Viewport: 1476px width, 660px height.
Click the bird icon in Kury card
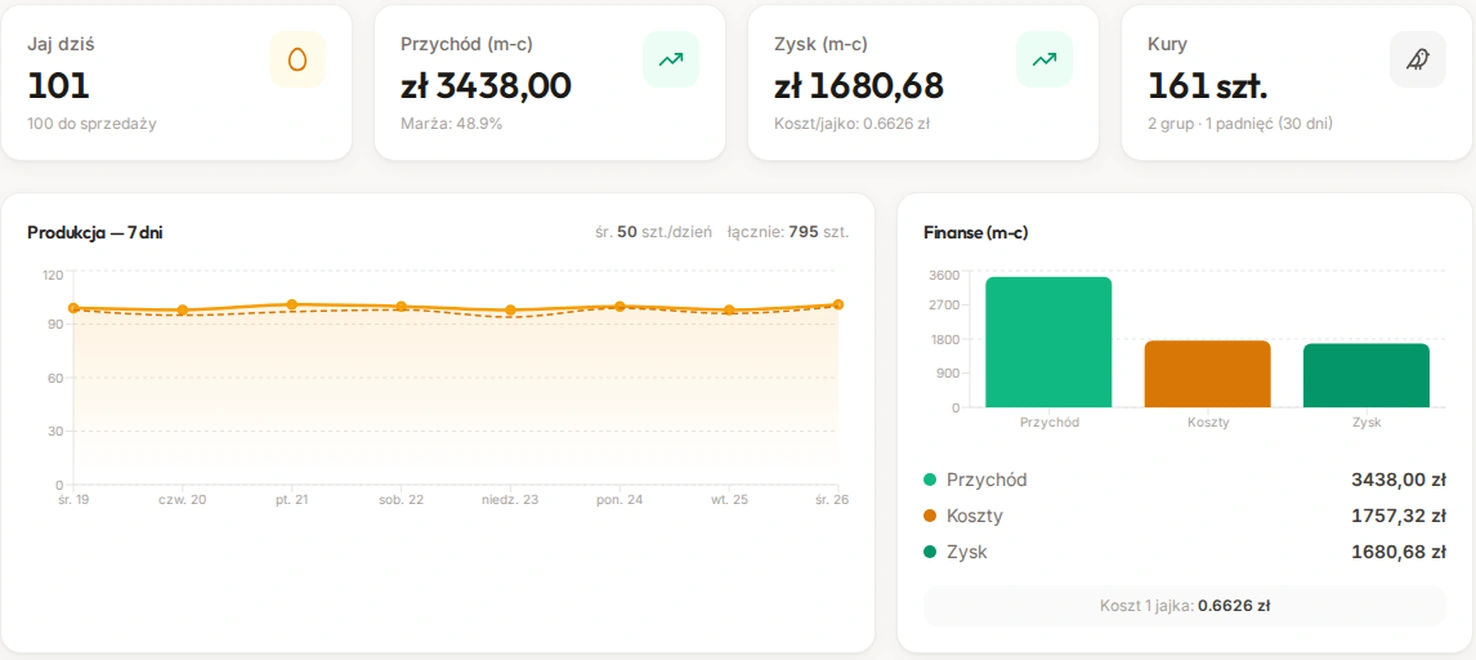(x=1417, y=60)
